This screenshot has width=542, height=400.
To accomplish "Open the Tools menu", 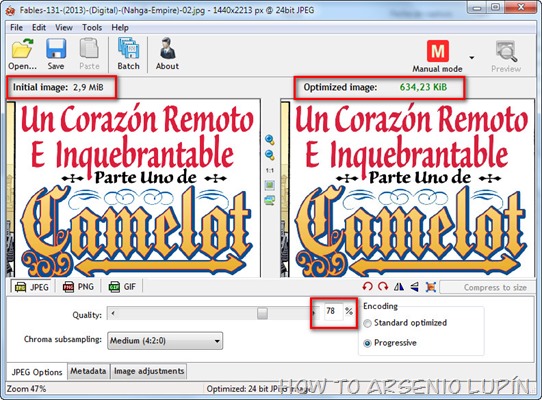I will point(92,27).
